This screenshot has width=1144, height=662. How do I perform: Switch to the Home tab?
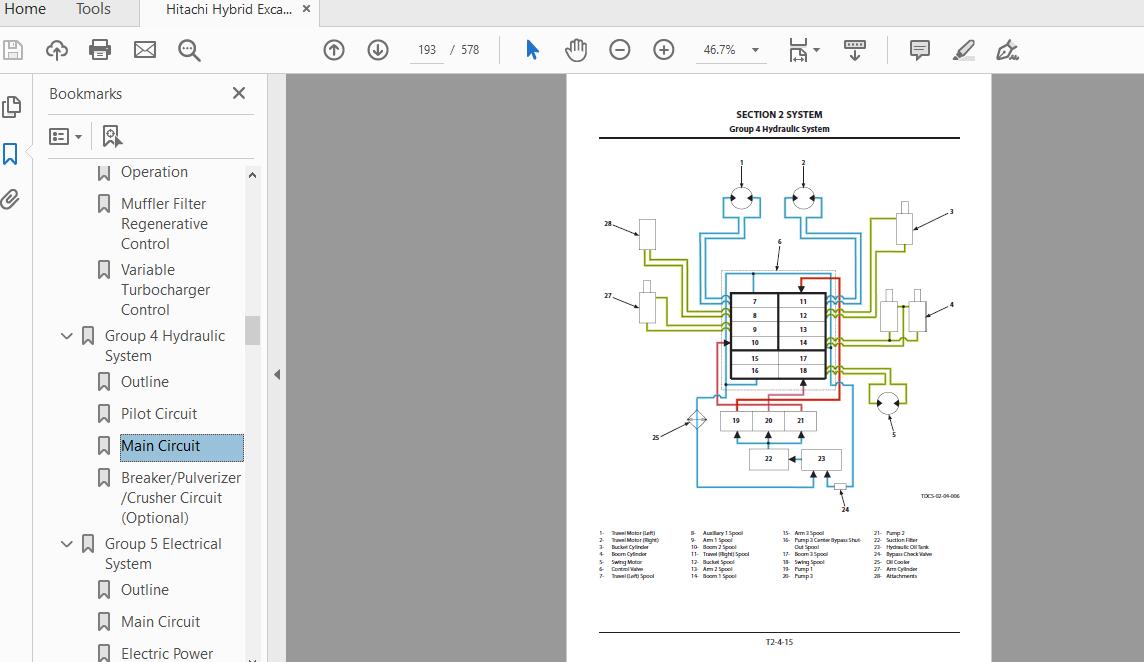25,9
